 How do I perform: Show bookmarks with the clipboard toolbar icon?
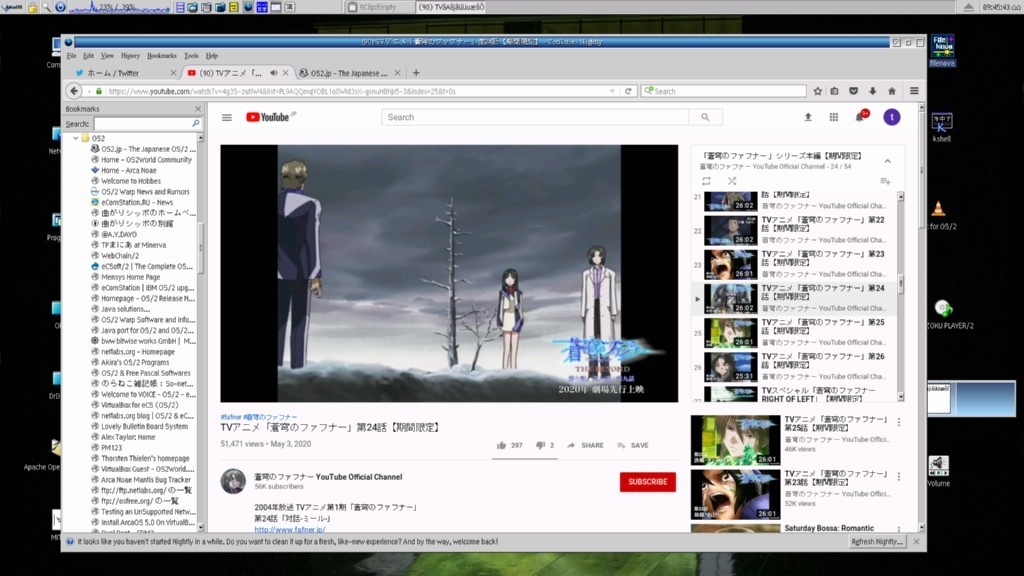point(835,91)
